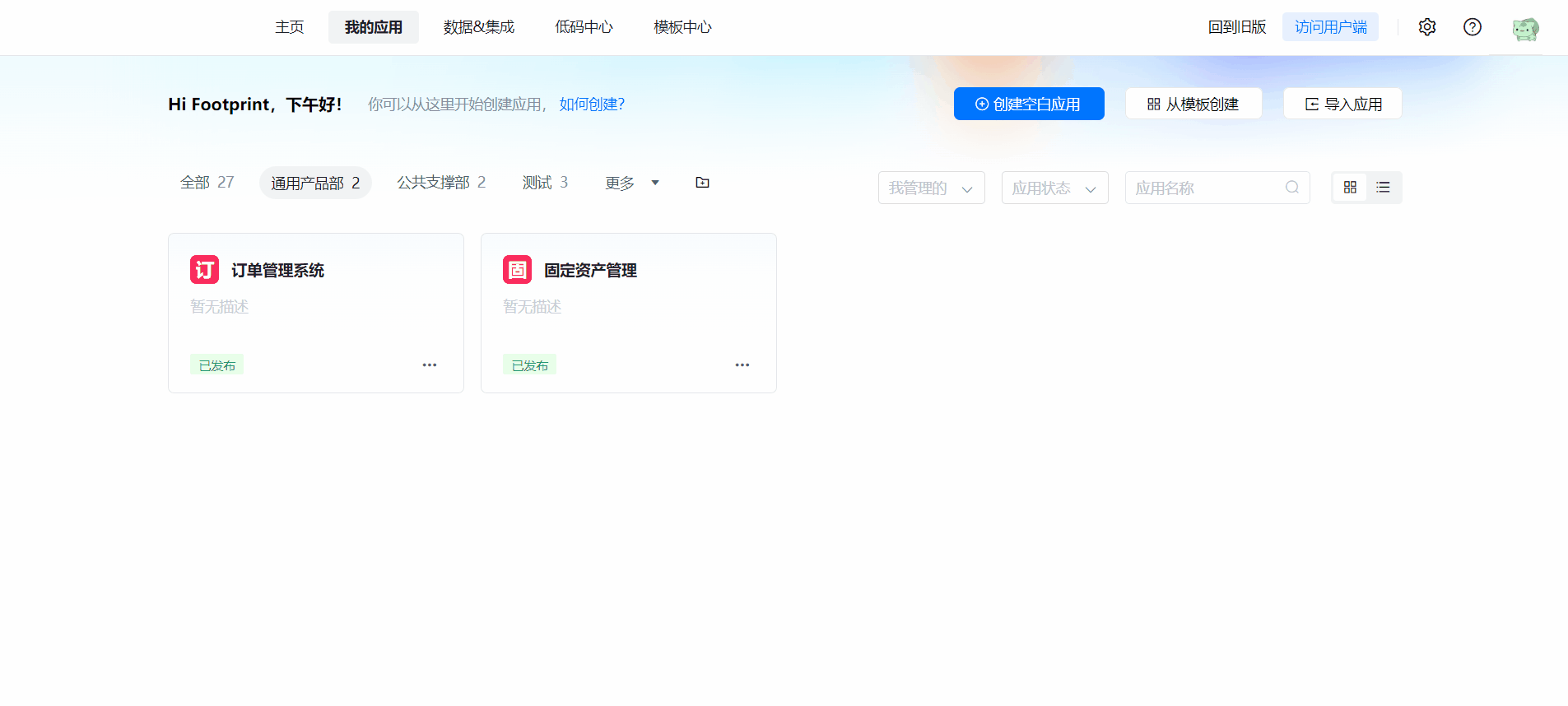Open the help question mark icon
Screen dimensions: 1568x706
tap(1473, 27)
